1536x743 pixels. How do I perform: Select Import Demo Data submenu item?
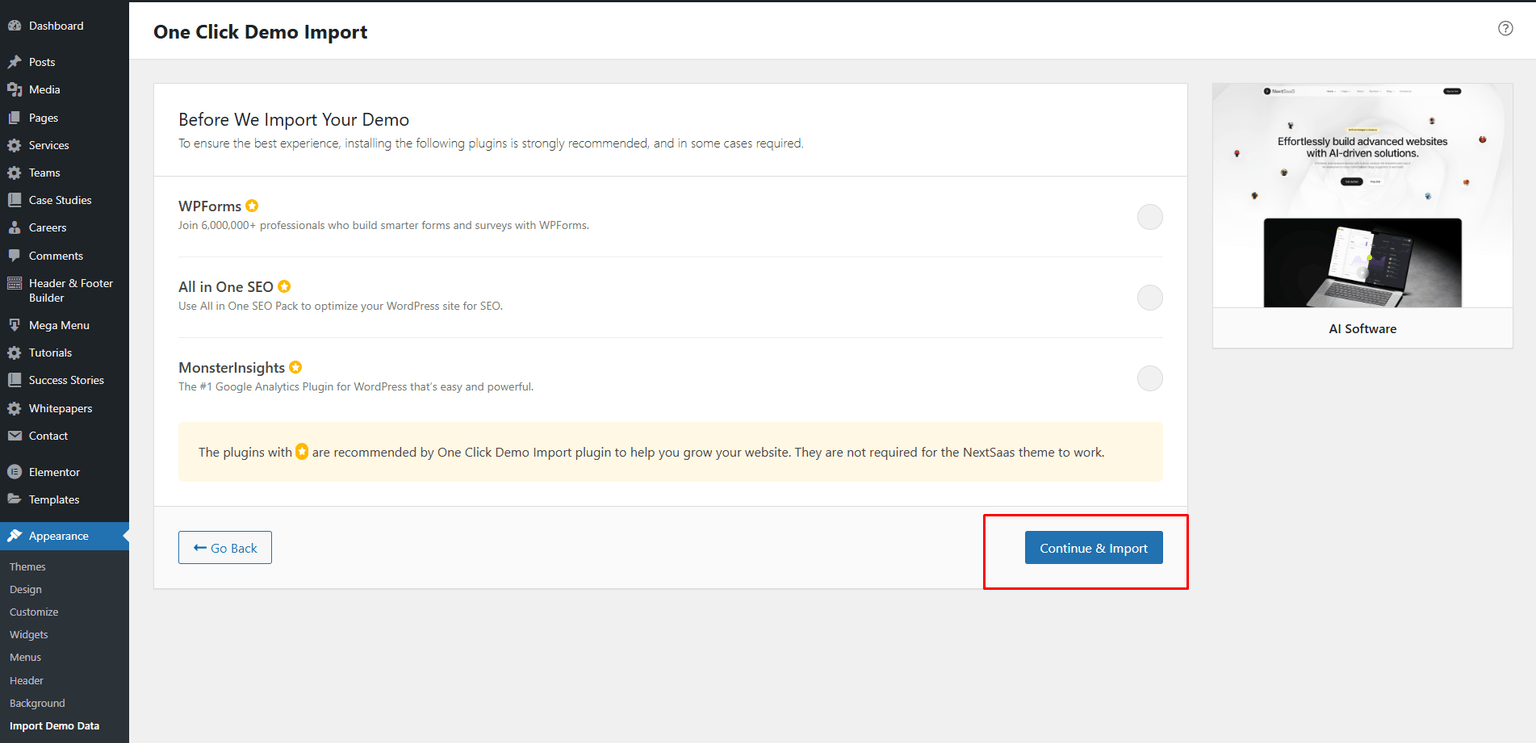54,726
